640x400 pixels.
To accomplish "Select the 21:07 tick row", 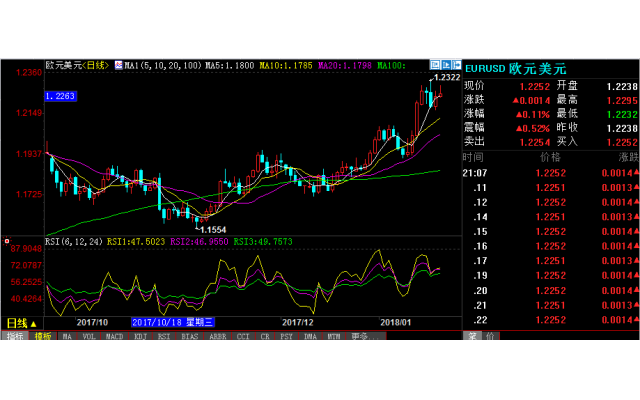I will [x=551, y=173].
